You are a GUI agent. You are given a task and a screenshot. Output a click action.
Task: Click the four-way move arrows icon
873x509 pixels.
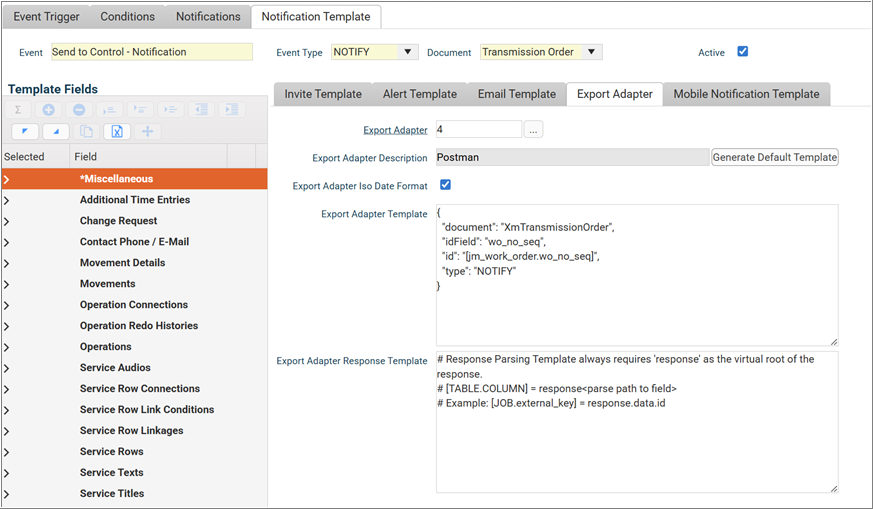coord(148,131)
